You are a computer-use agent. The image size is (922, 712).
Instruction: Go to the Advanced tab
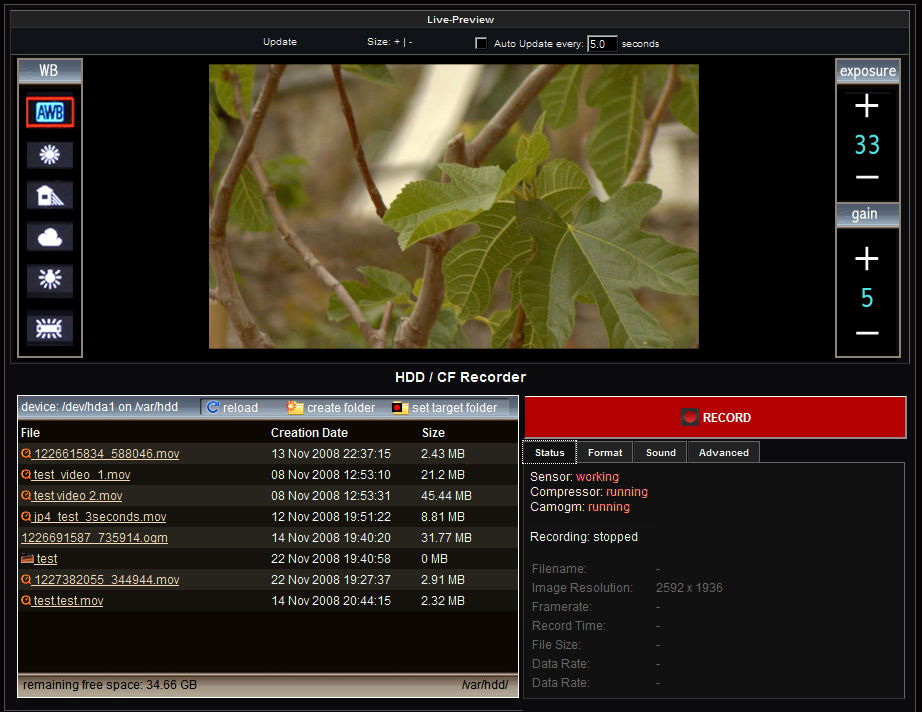pyautogui.click(x=724, y=453)
